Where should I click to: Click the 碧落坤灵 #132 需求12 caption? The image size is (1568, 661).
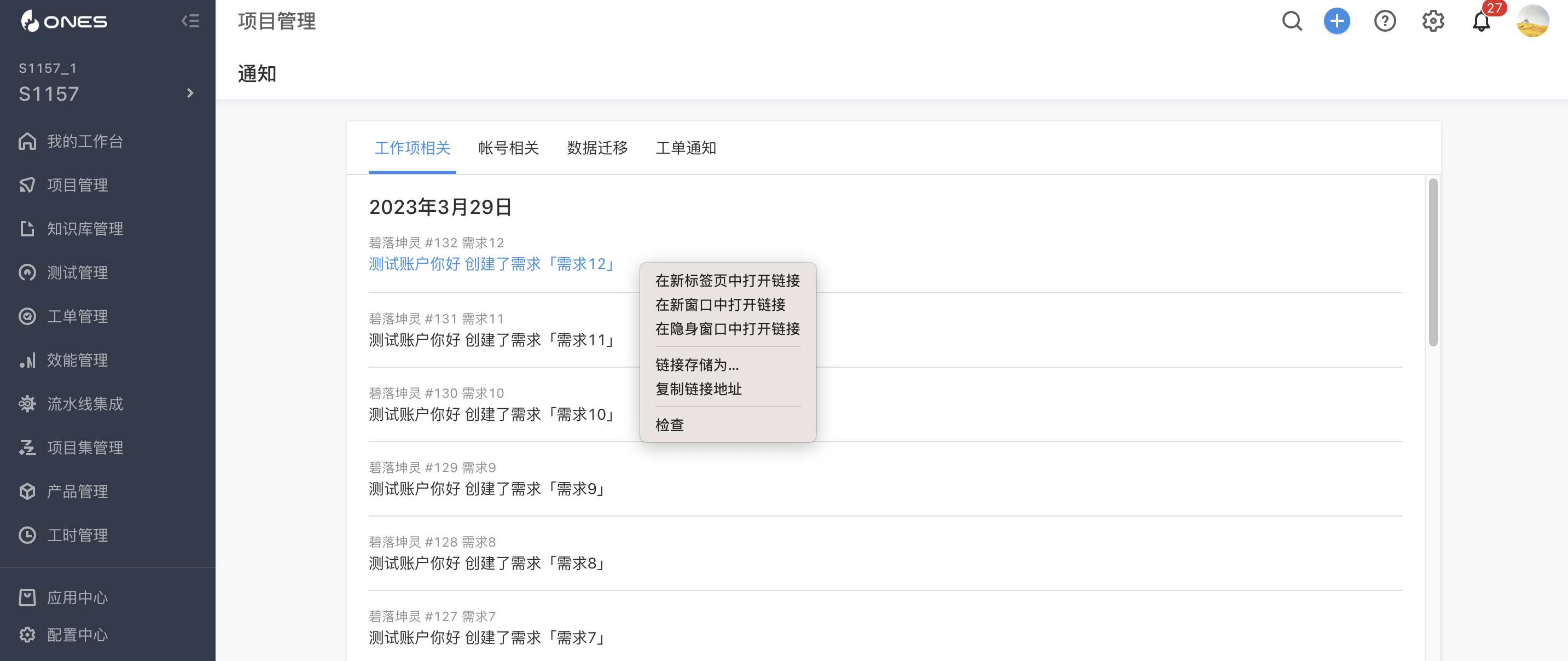point(437,243)
